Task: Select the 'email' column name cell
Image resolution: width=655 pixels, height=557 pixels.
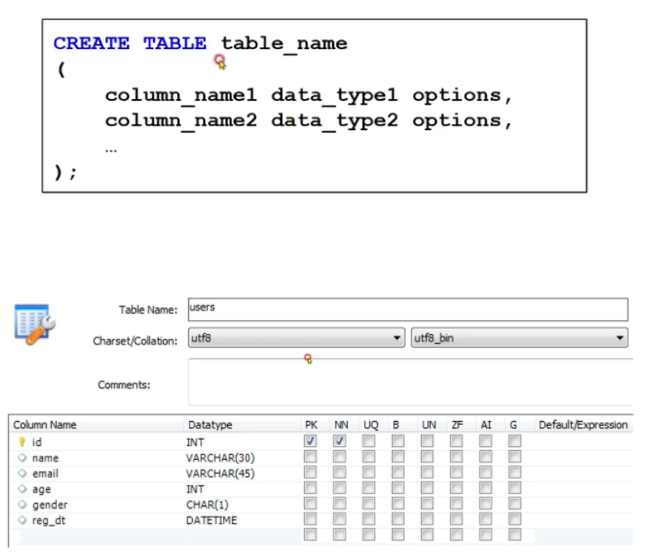Action: click(46, 473)
